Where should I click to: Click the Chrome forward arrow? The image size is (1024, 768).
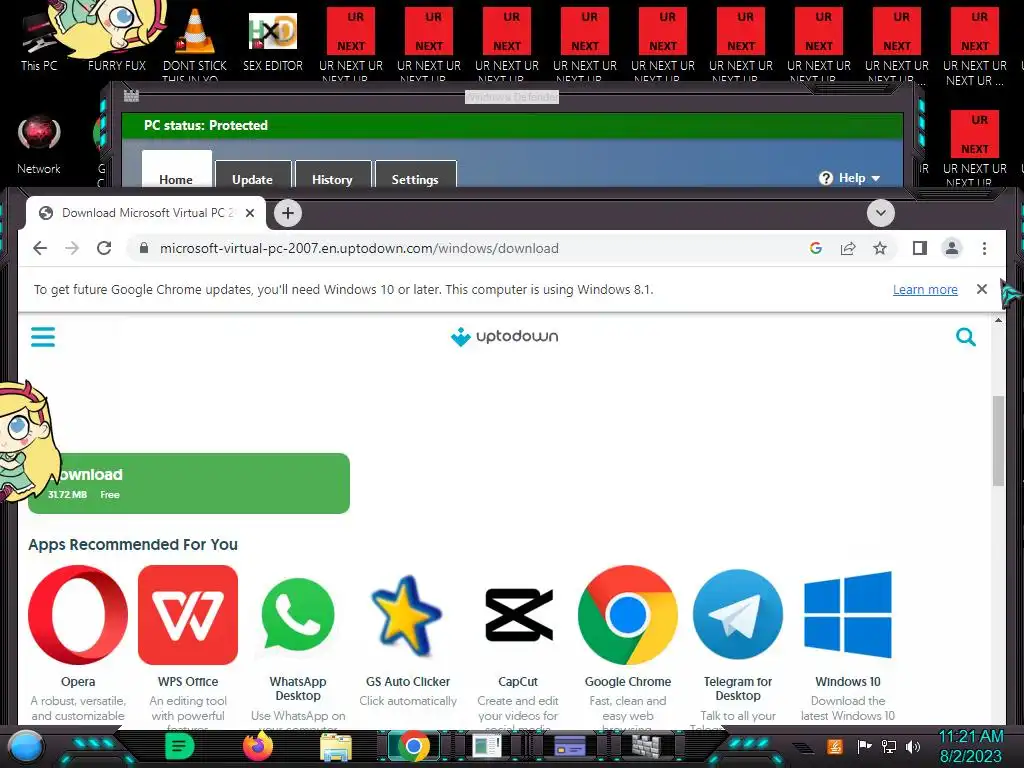(72, 248)
